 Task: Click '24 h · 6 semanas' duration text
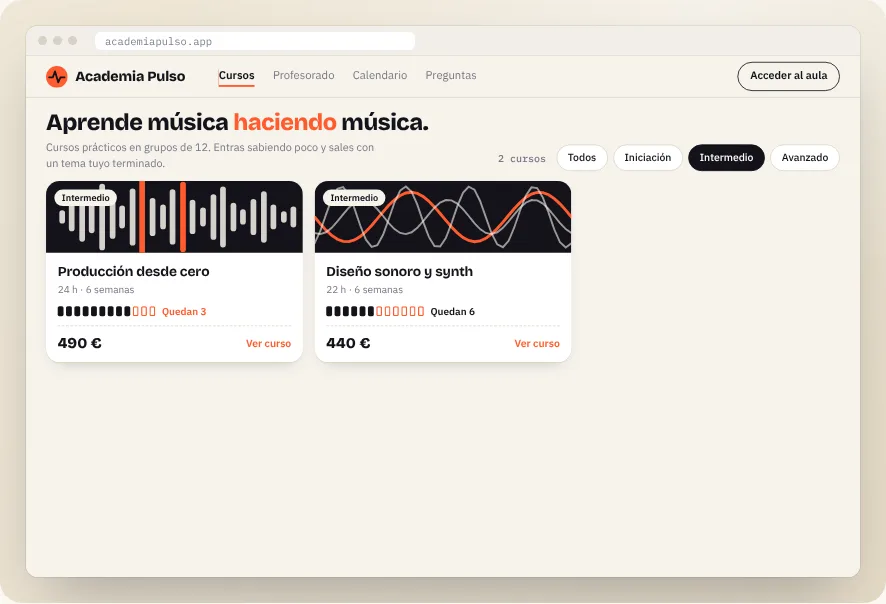pos(96,290)
